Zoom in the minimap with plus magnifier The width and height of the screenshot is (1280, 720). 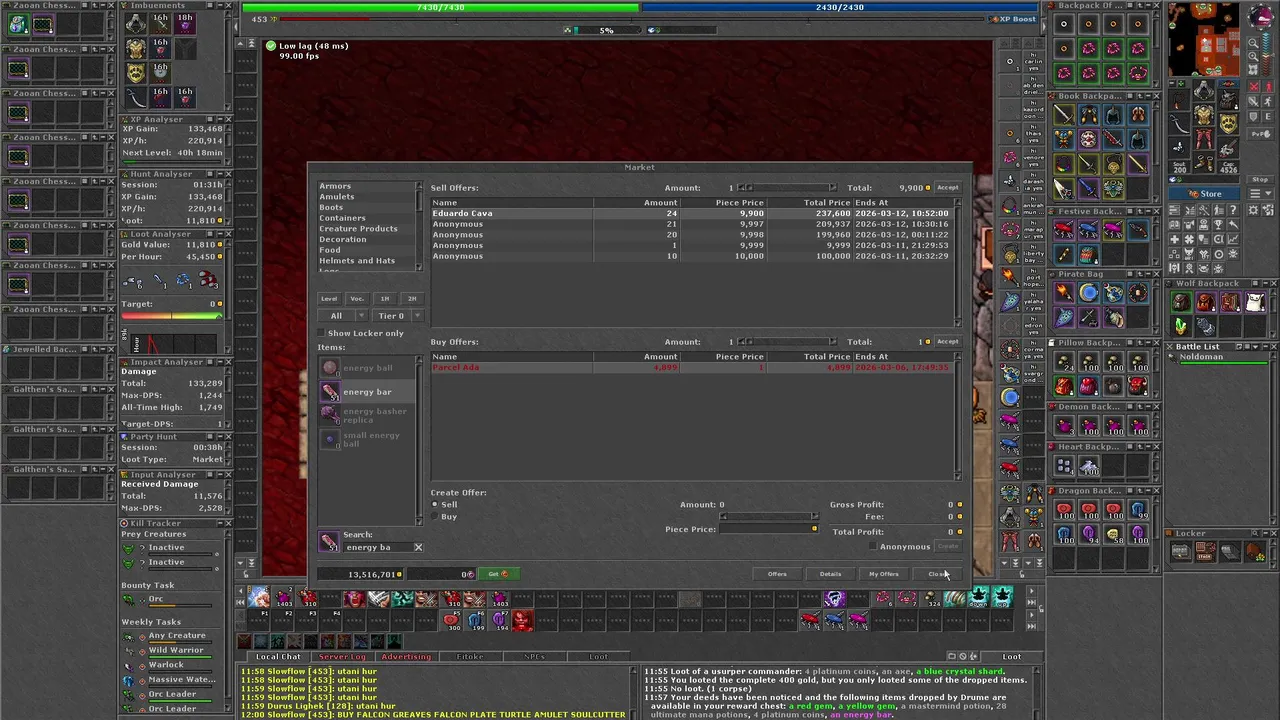[1254, 57]
